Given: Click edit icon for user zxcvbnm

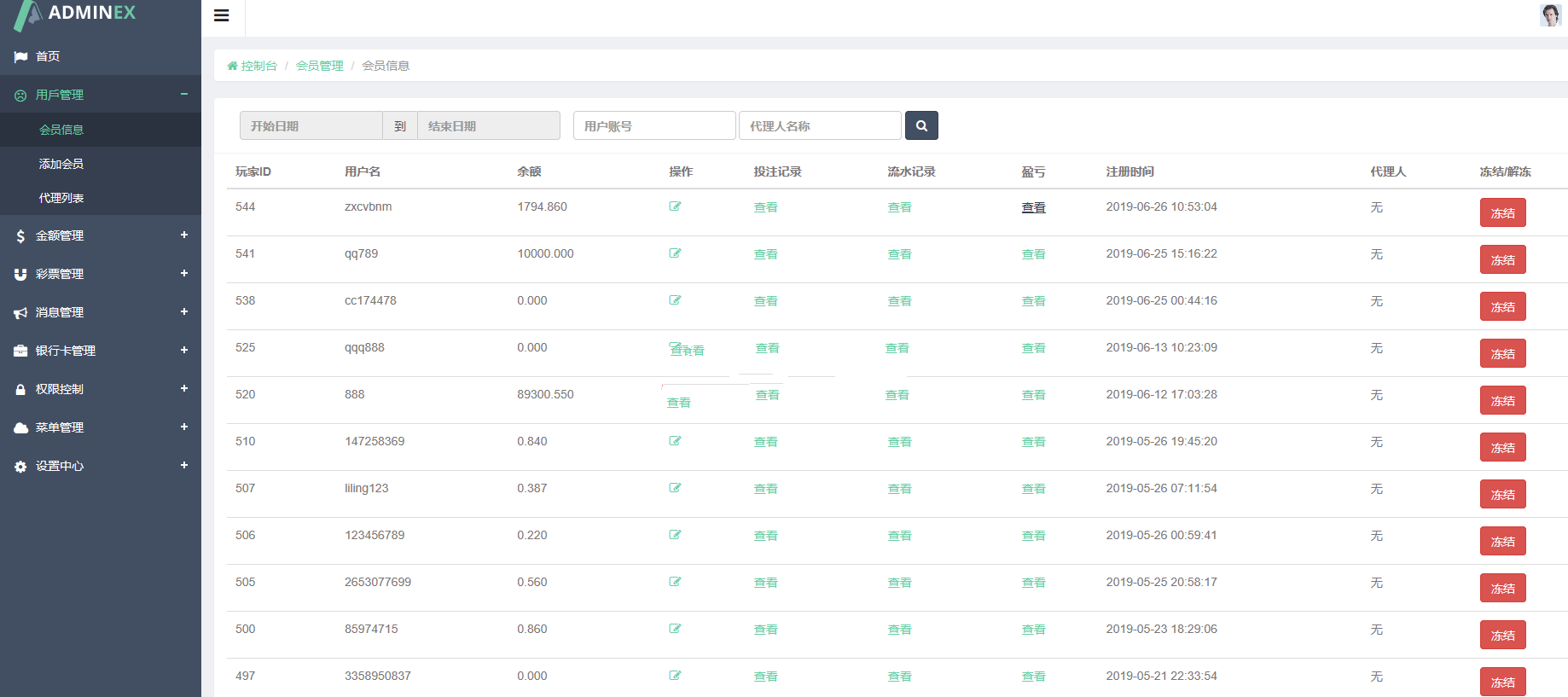Looking at the screenshot, I should [675, 206].
